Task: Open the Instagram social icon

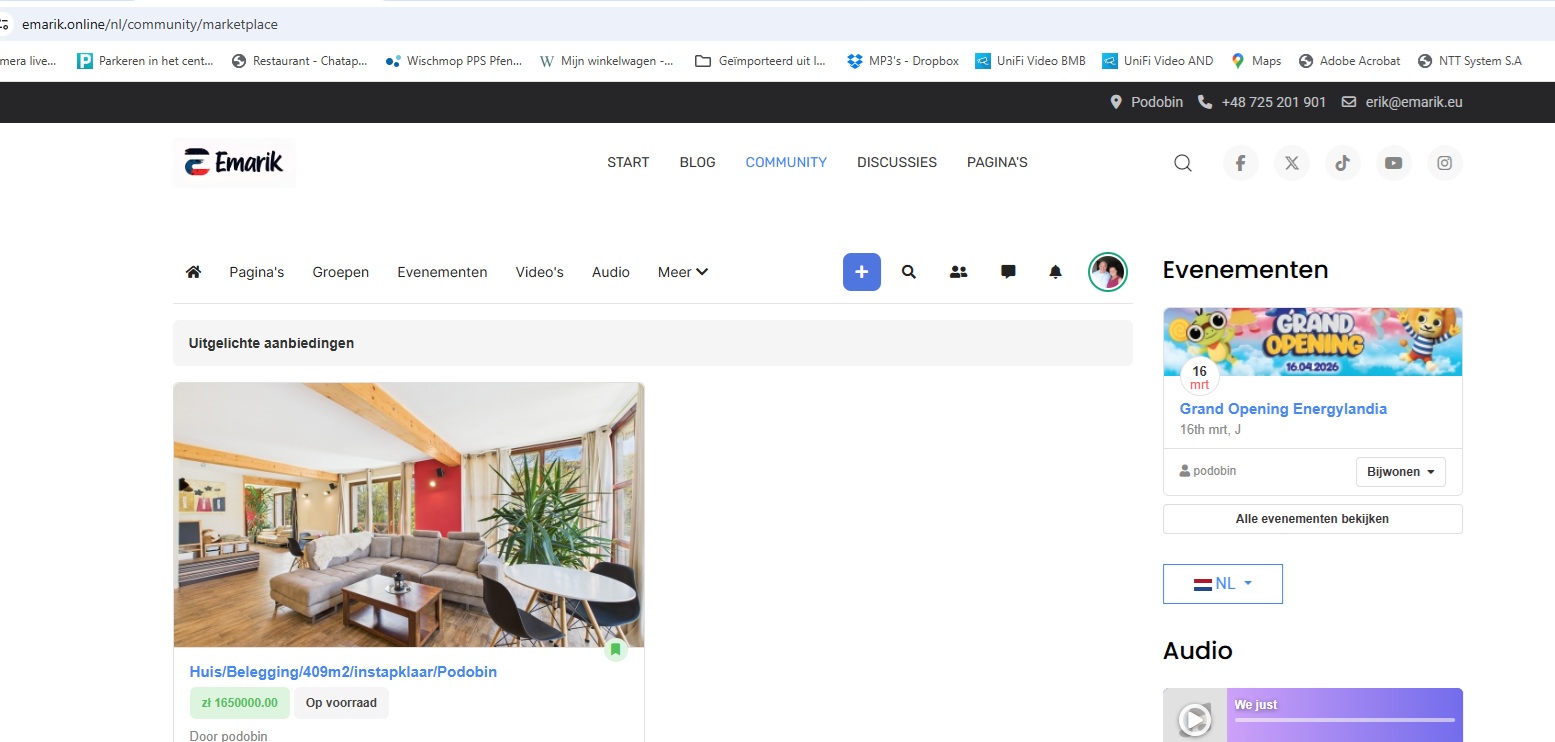Action: 1444,163
